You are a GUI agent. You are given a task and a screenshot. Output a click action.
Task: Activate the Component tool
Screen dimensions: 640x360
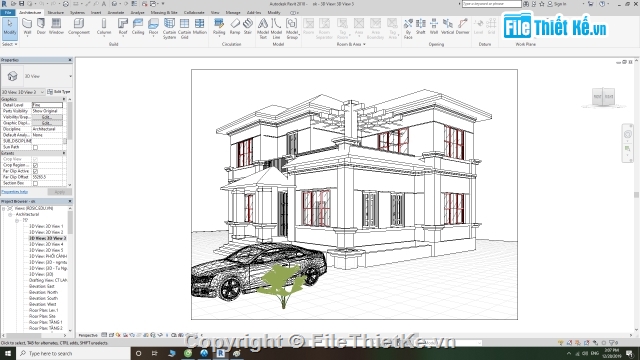[x=79, y=27]
